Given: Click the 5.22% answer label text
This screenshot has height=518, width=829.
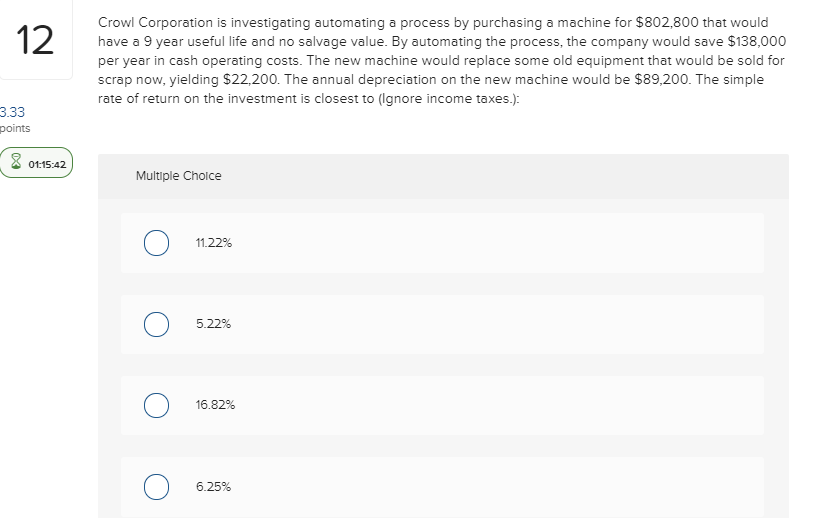Looking at the screenshot, I should tap(214, 324).
